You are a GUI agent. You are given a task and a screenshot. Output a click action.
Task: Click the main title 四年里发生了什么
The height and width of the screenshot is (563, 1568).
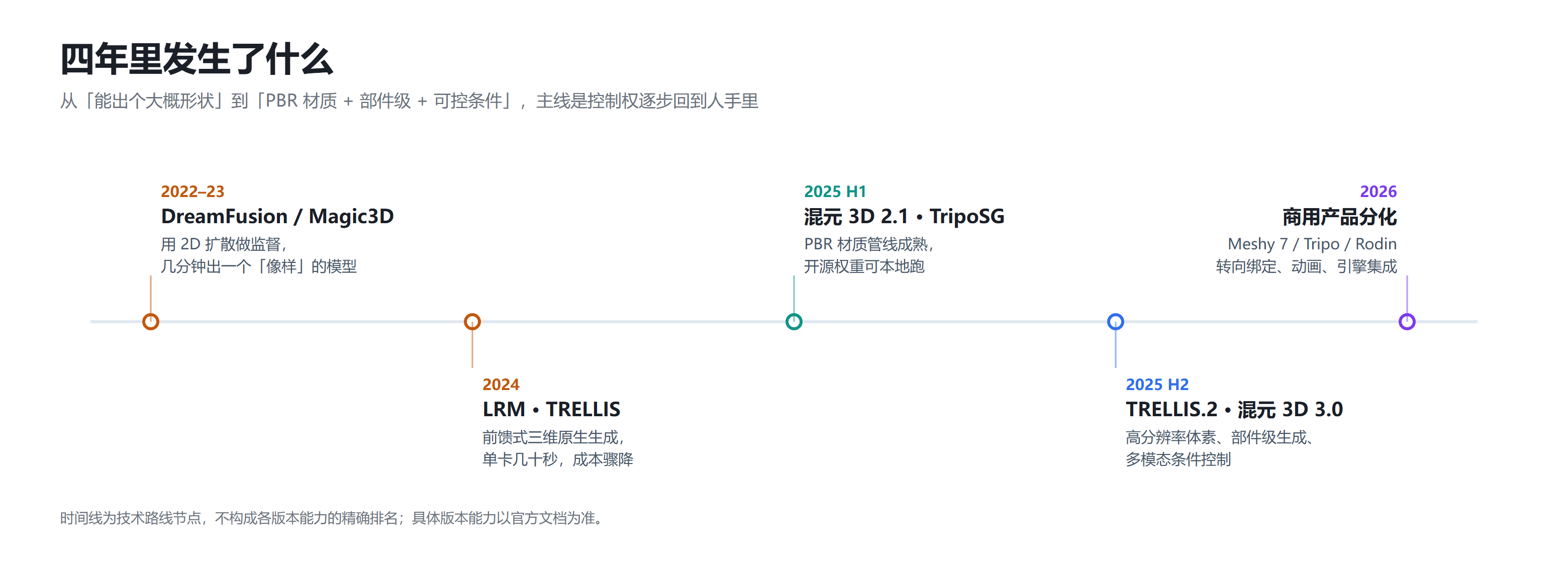197,59
